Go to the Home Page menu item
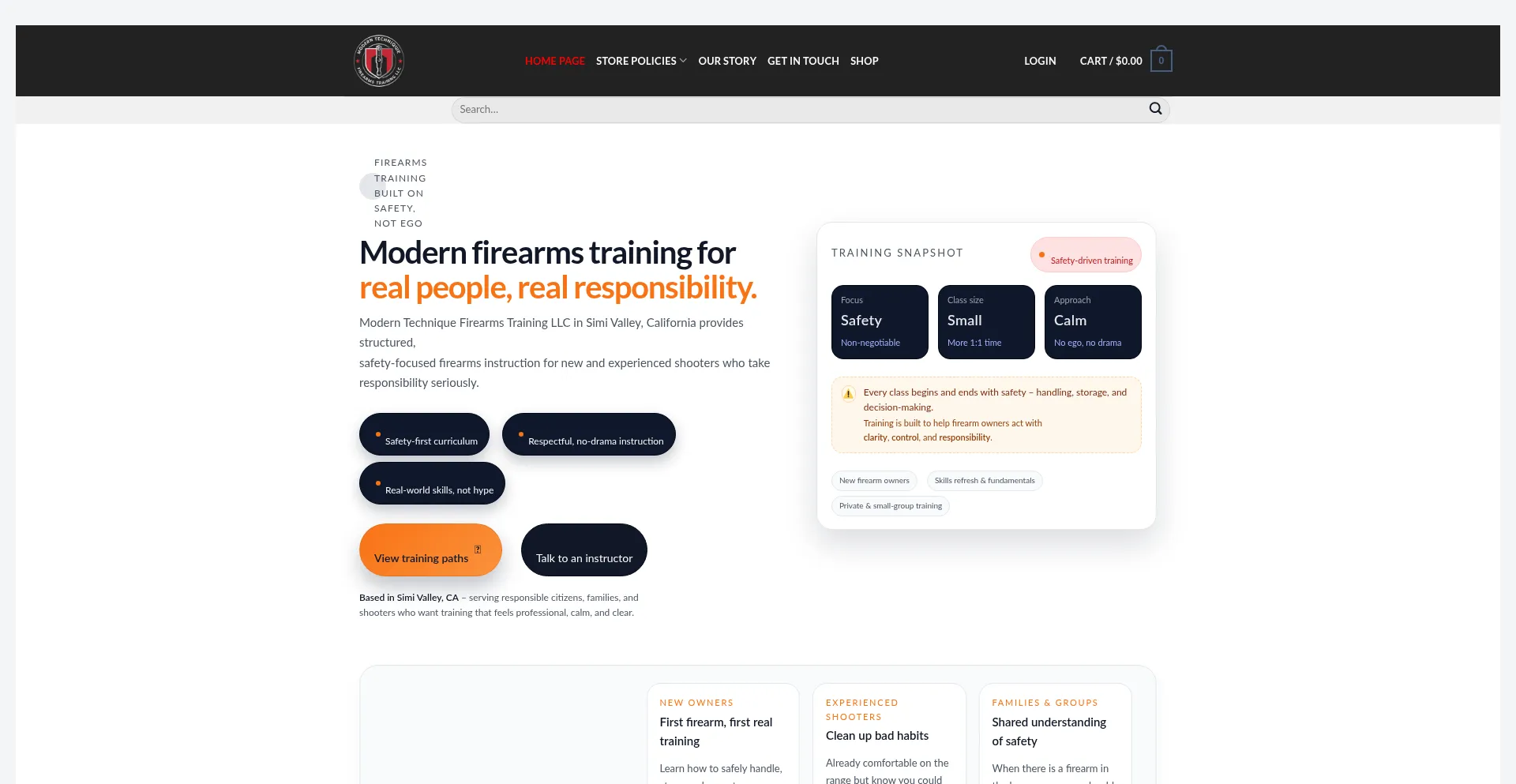The image size is (1516, 784). point(554,61)
